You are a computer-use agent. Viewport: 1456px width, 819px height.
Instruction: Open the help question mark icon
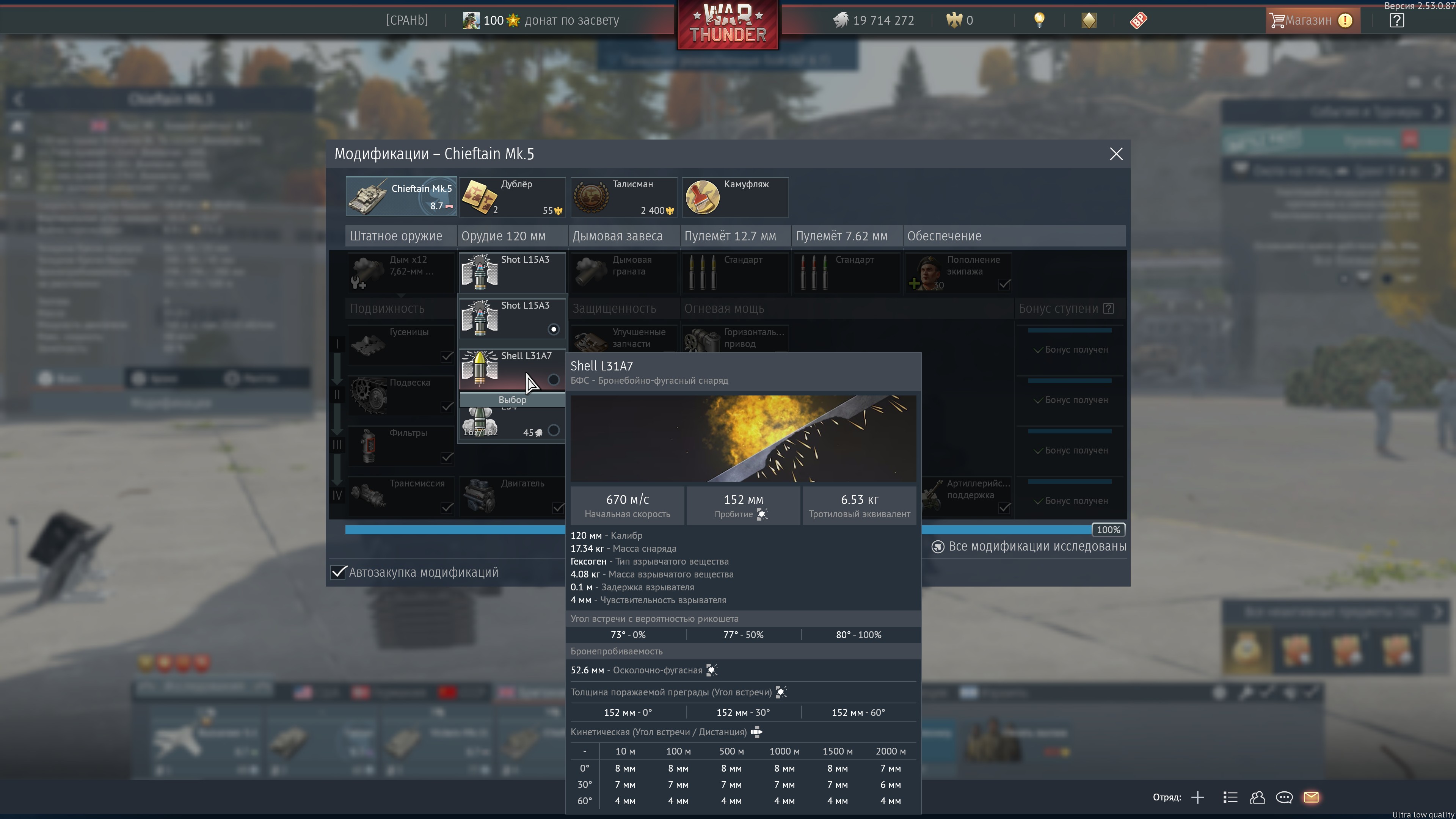1396,20
